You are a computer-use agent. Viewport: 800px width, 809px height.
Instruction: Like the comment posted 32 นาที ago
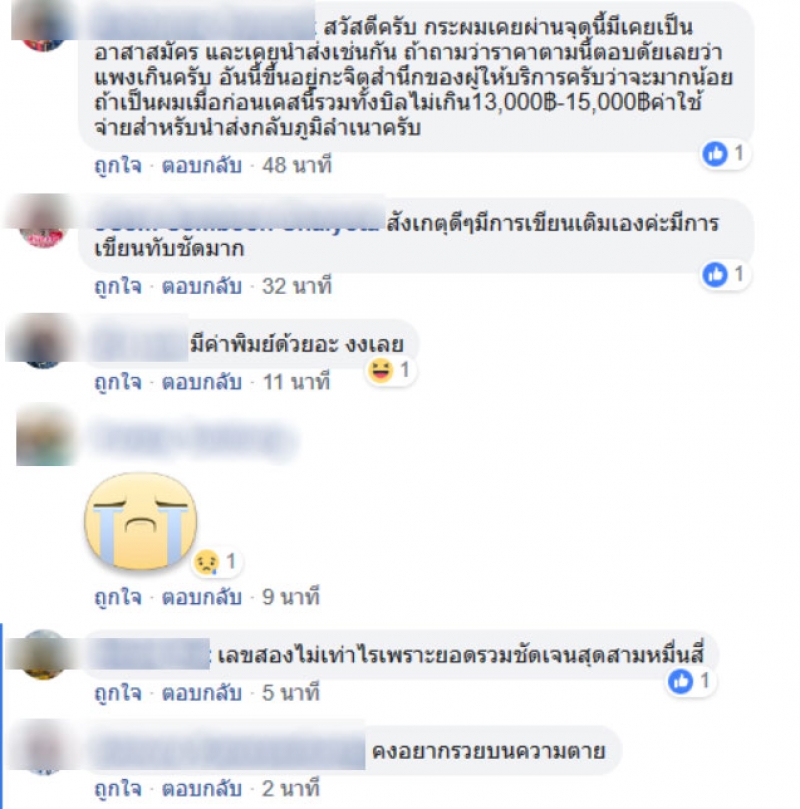pyautogui.click(x=118, y=286)
